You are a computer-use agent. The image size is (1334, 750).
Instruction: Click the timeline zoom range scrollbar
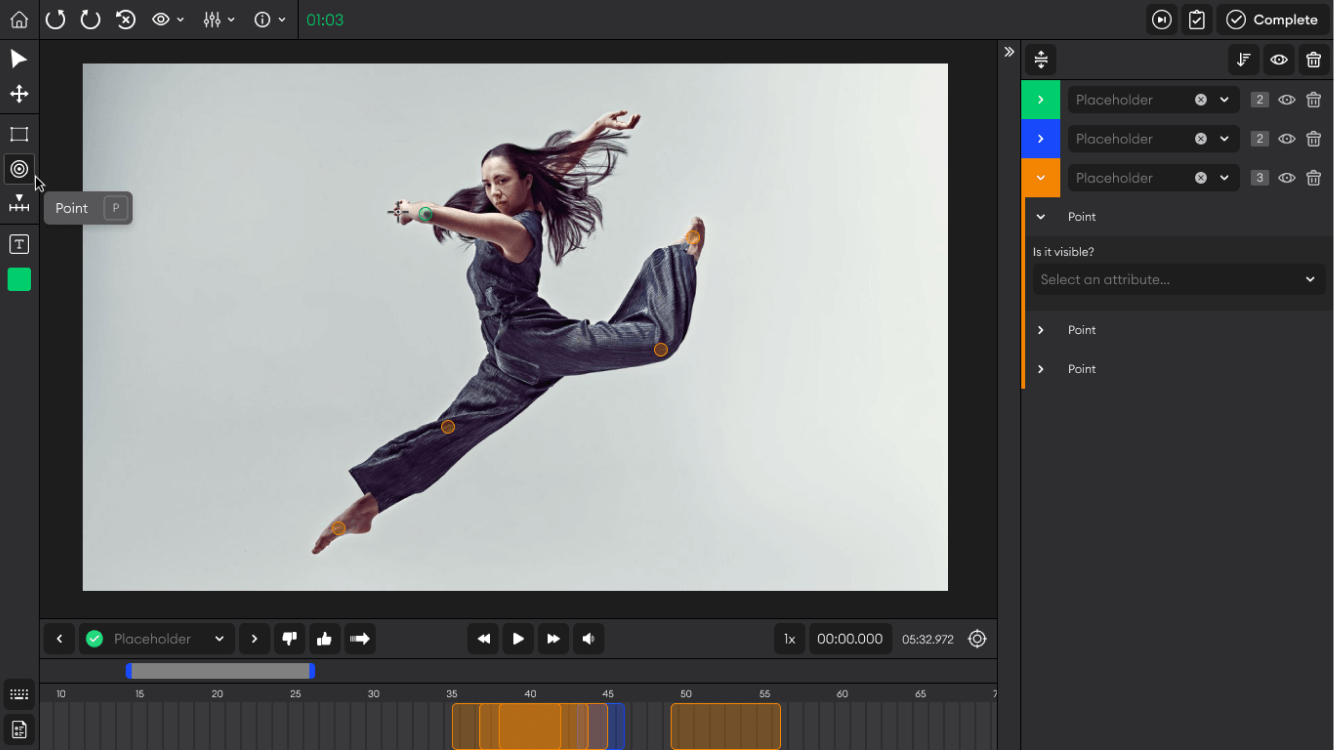[x=221, y=671]
